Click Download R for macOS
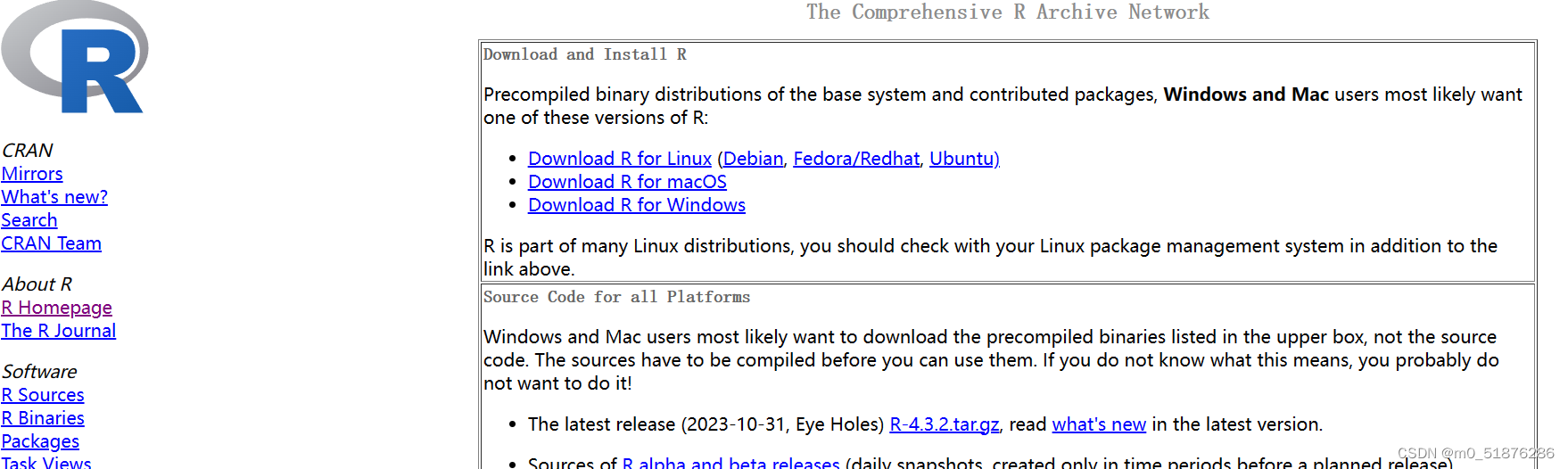This screenshot has width=1568, height=469. point(627,182)
